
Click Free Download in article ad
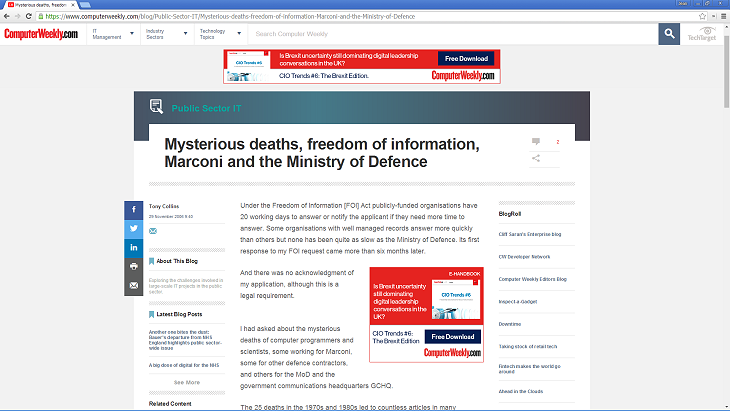453,337
